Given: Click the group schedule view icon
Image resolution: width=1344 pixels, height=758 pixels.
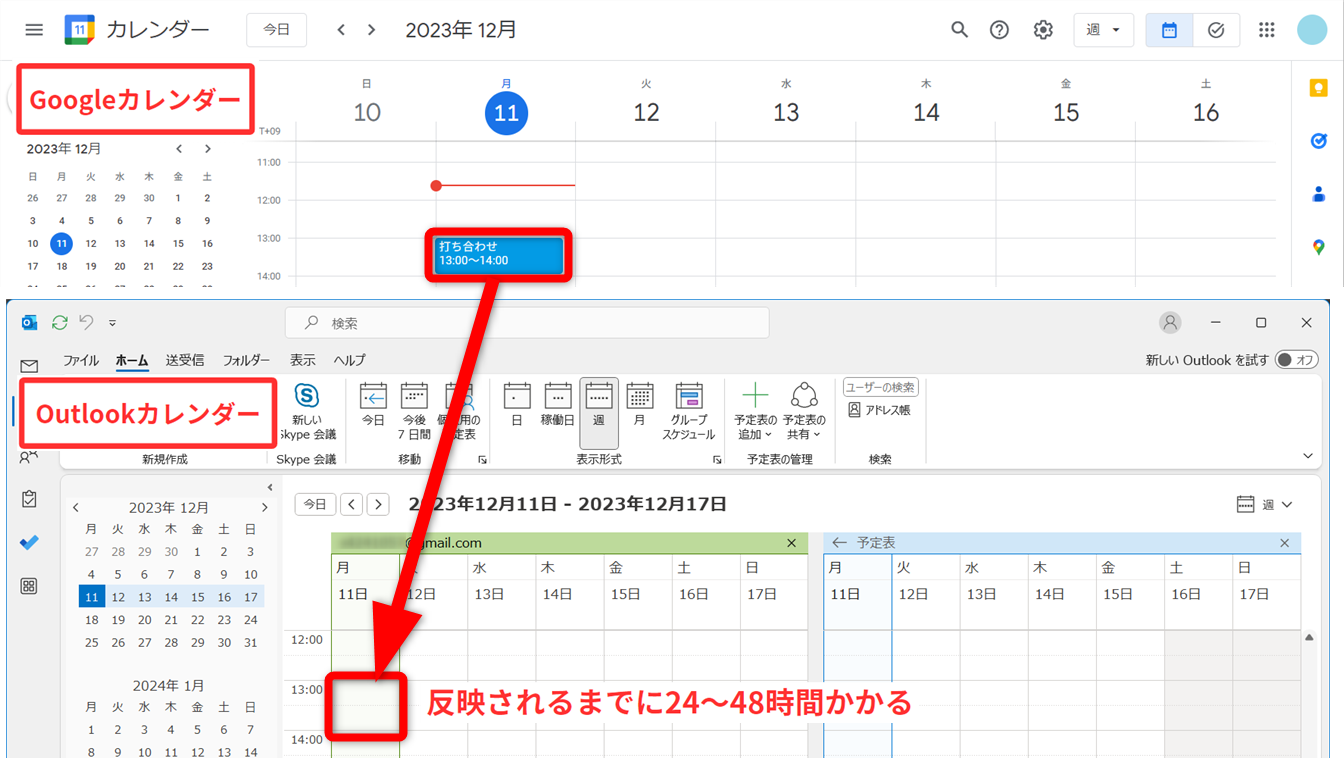Looking at the screenshot, I should (x=688, y=411).
